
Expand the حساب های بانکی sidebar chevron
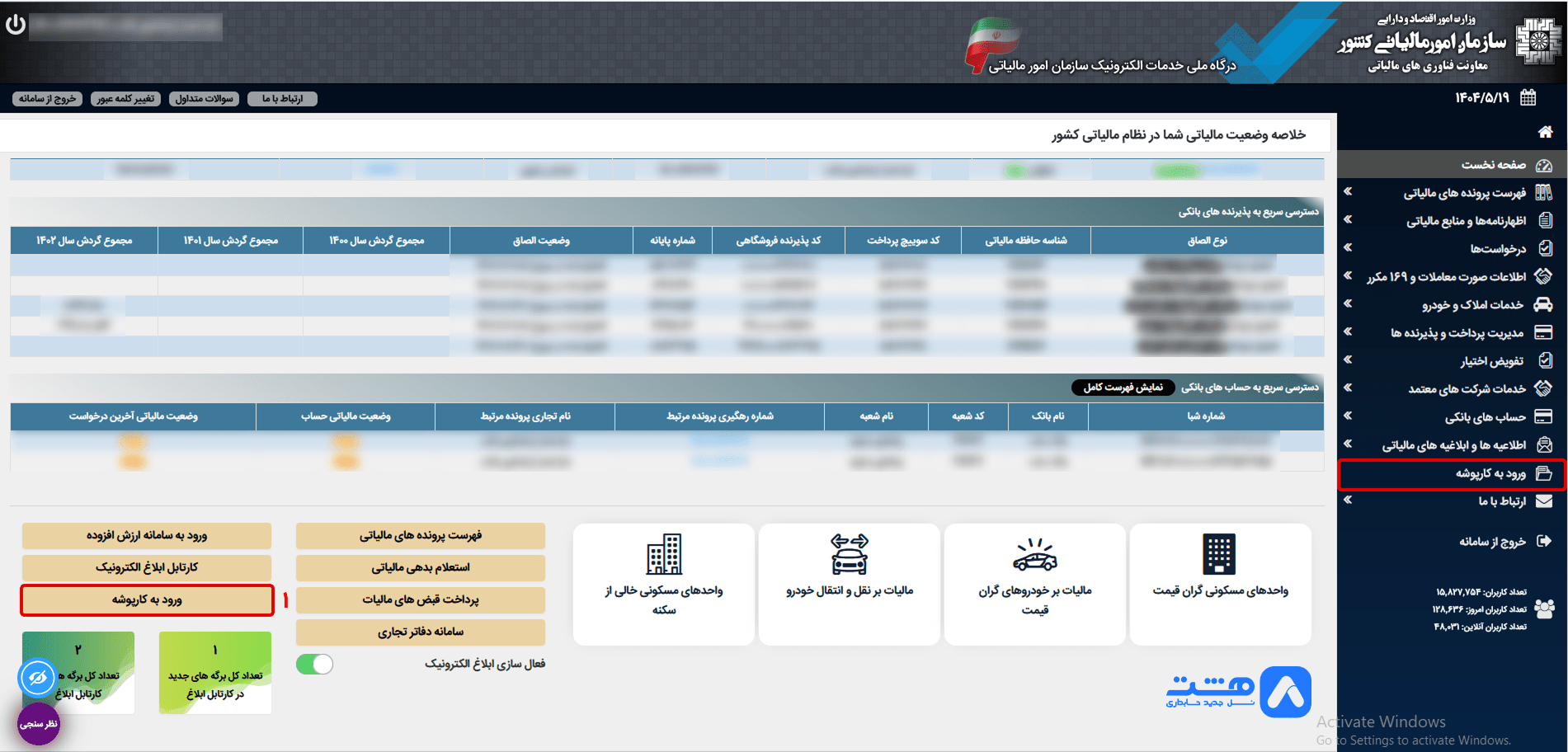[1348, 416]
